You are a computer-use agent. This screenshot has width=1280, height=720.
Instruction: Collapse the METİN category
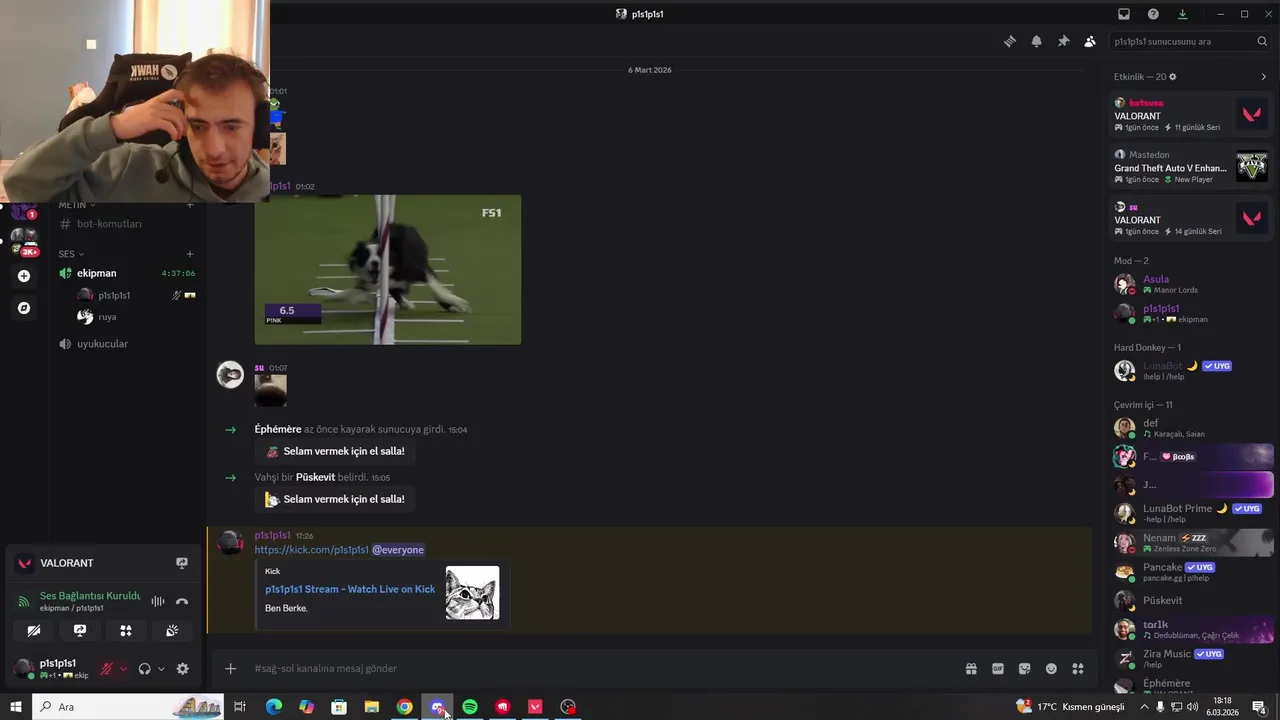77,205
